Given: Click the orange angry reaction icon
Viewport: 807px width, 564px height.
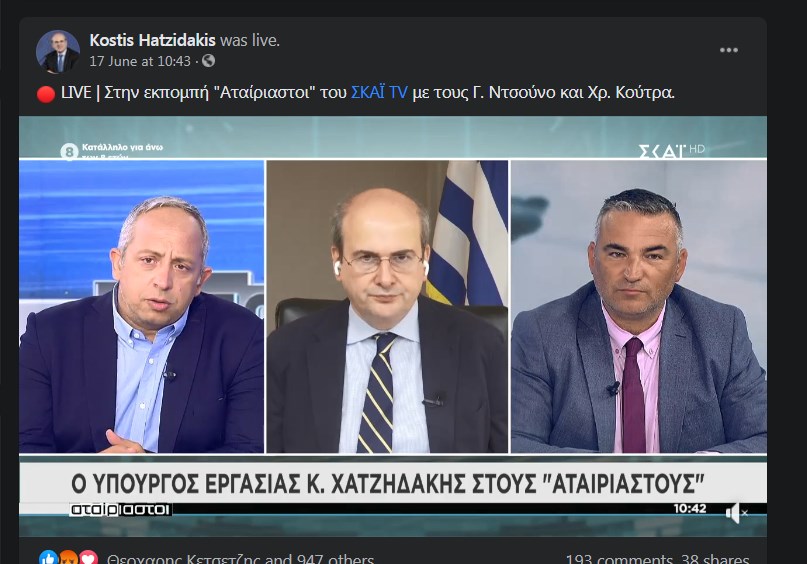Looking at the screenshot, I should pos(68,557).
